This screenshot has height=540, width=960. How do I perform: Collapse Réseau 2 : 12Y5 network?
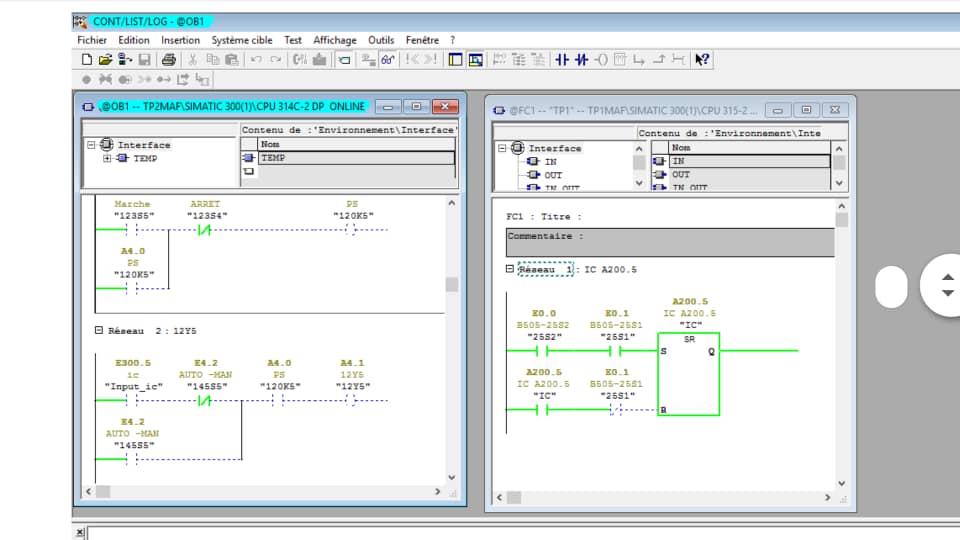tap(98, 329)
